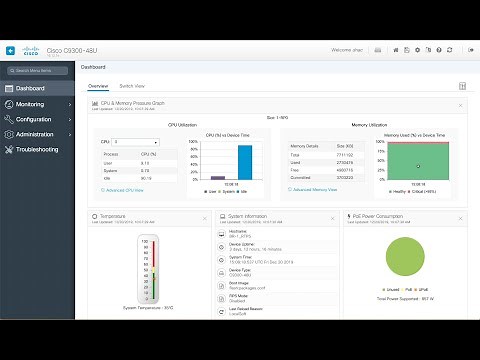Image resolution: width=480 pixels, height=360 pixels.
Task: Toggle the PoE legend entry
Action: [x=407, y=289]
